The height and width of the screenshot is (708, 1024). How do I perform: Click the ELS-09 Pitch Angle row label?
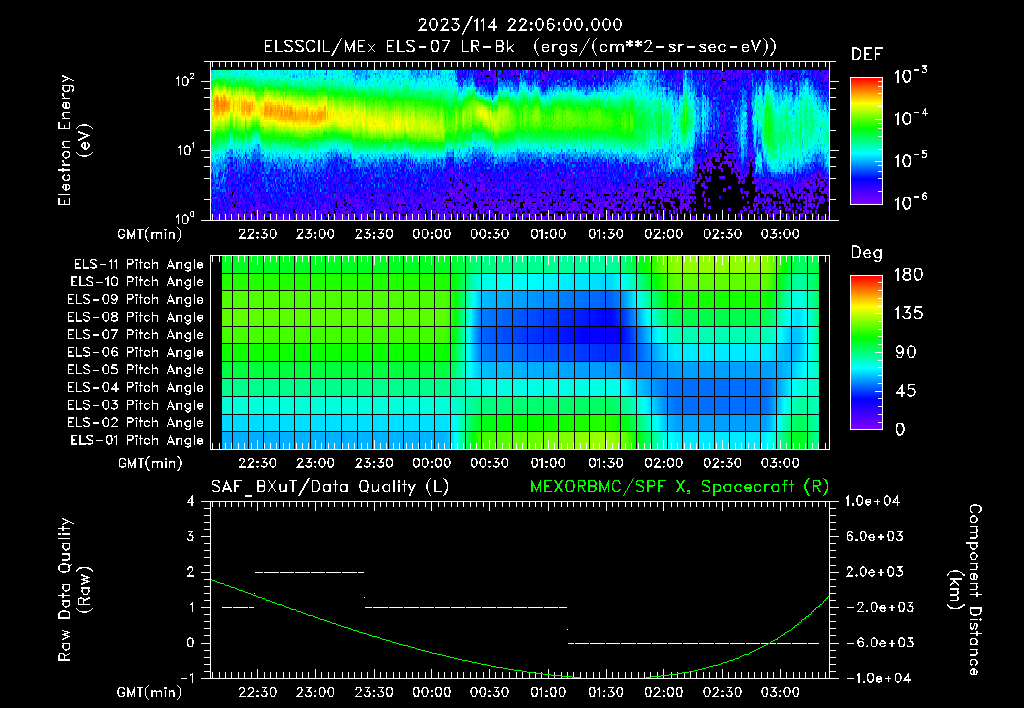136,300
